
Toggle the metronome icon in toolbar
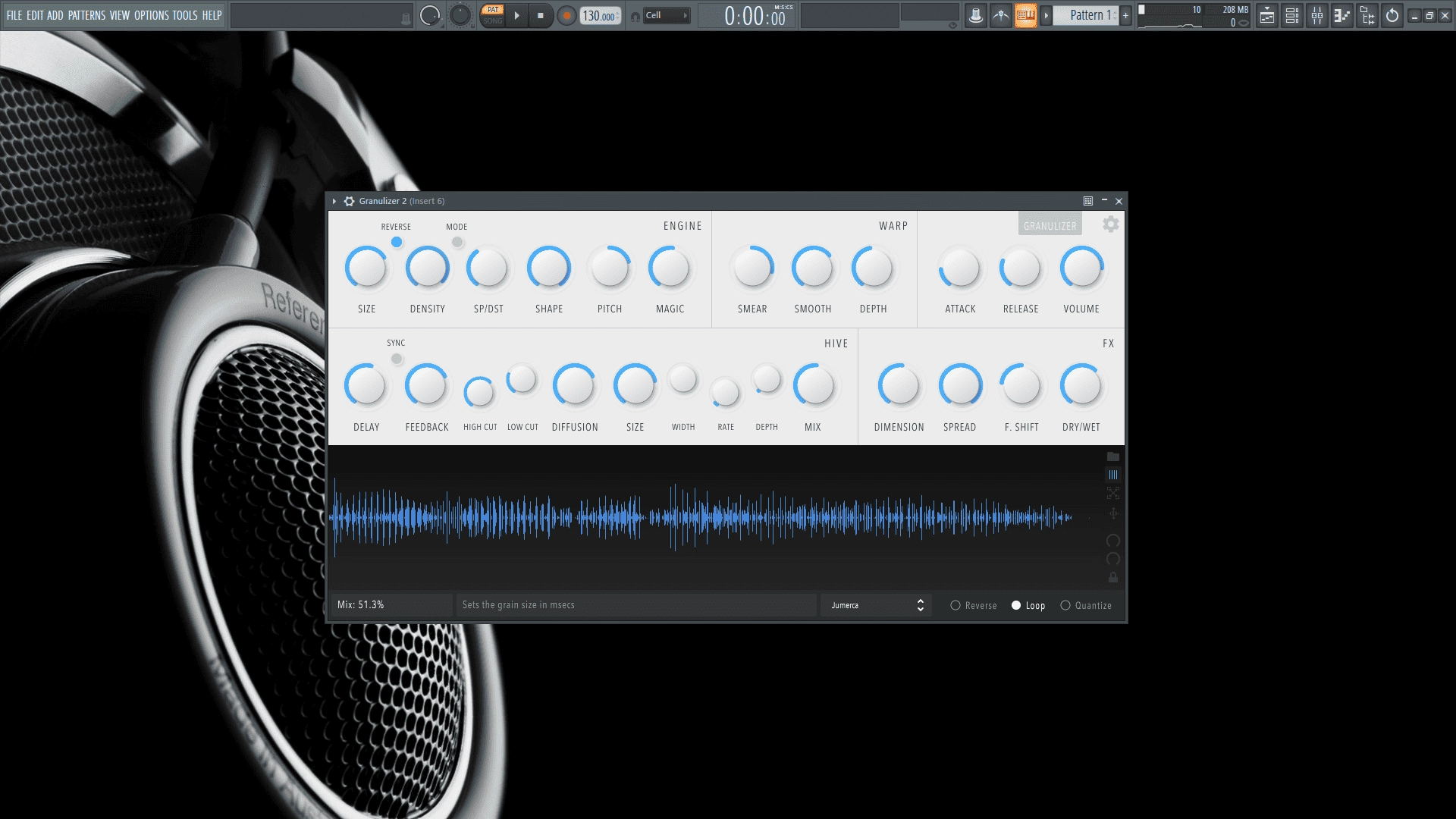(x=976, y=15)
